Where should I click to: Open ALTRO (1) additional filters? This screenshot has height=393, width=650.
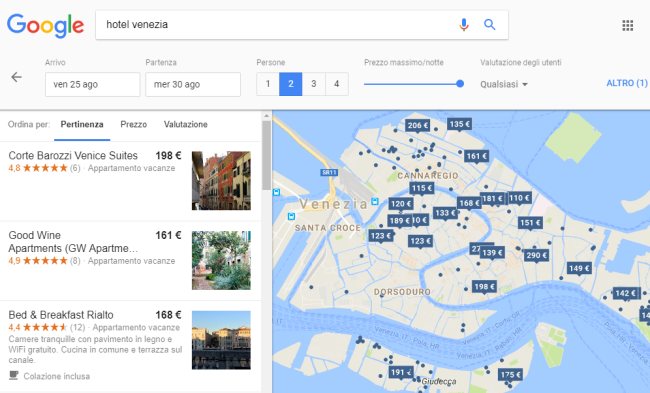click(627, 83)
